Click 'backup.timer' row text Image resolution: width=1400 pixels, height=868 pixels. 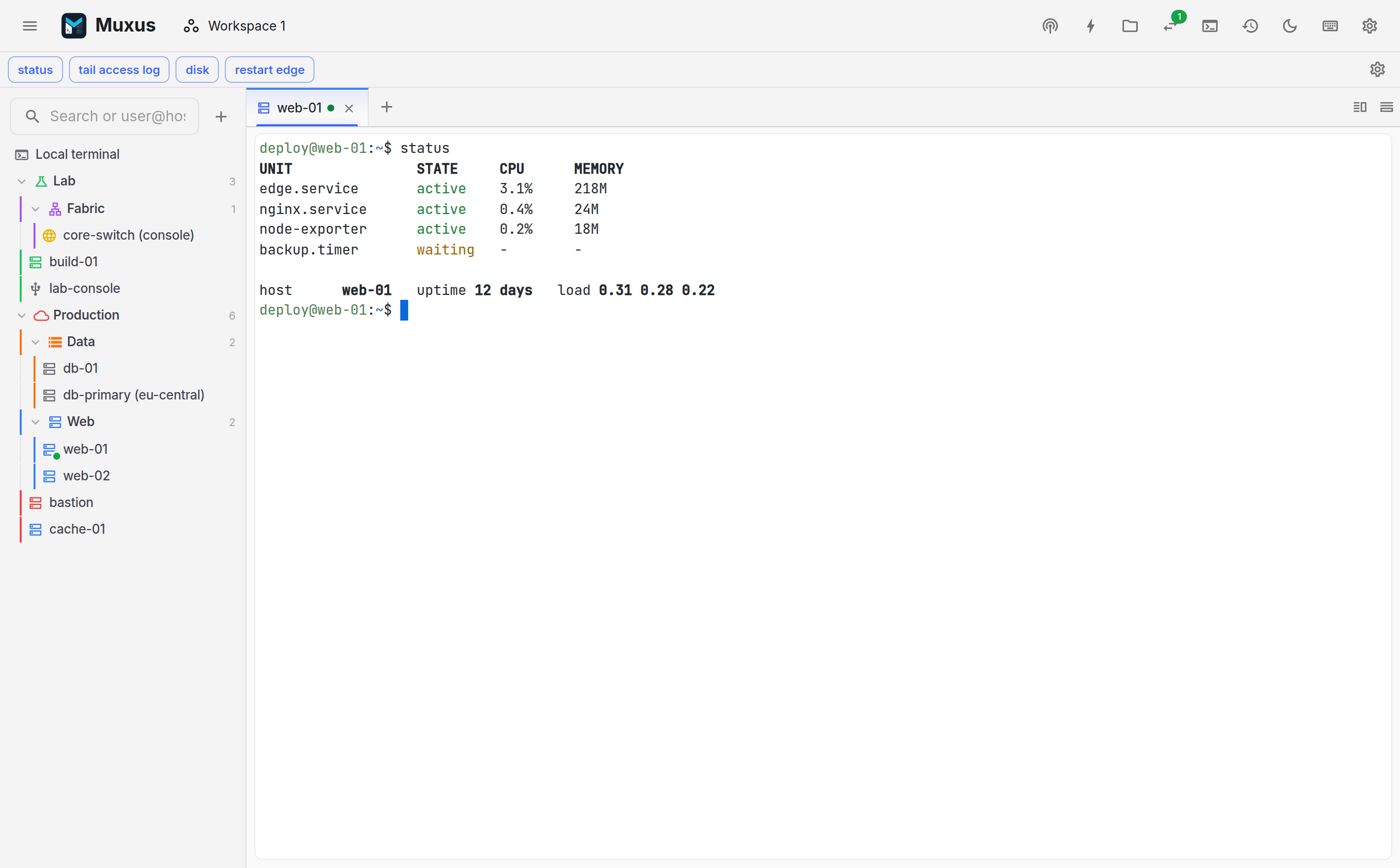click(x=309, y=250)
